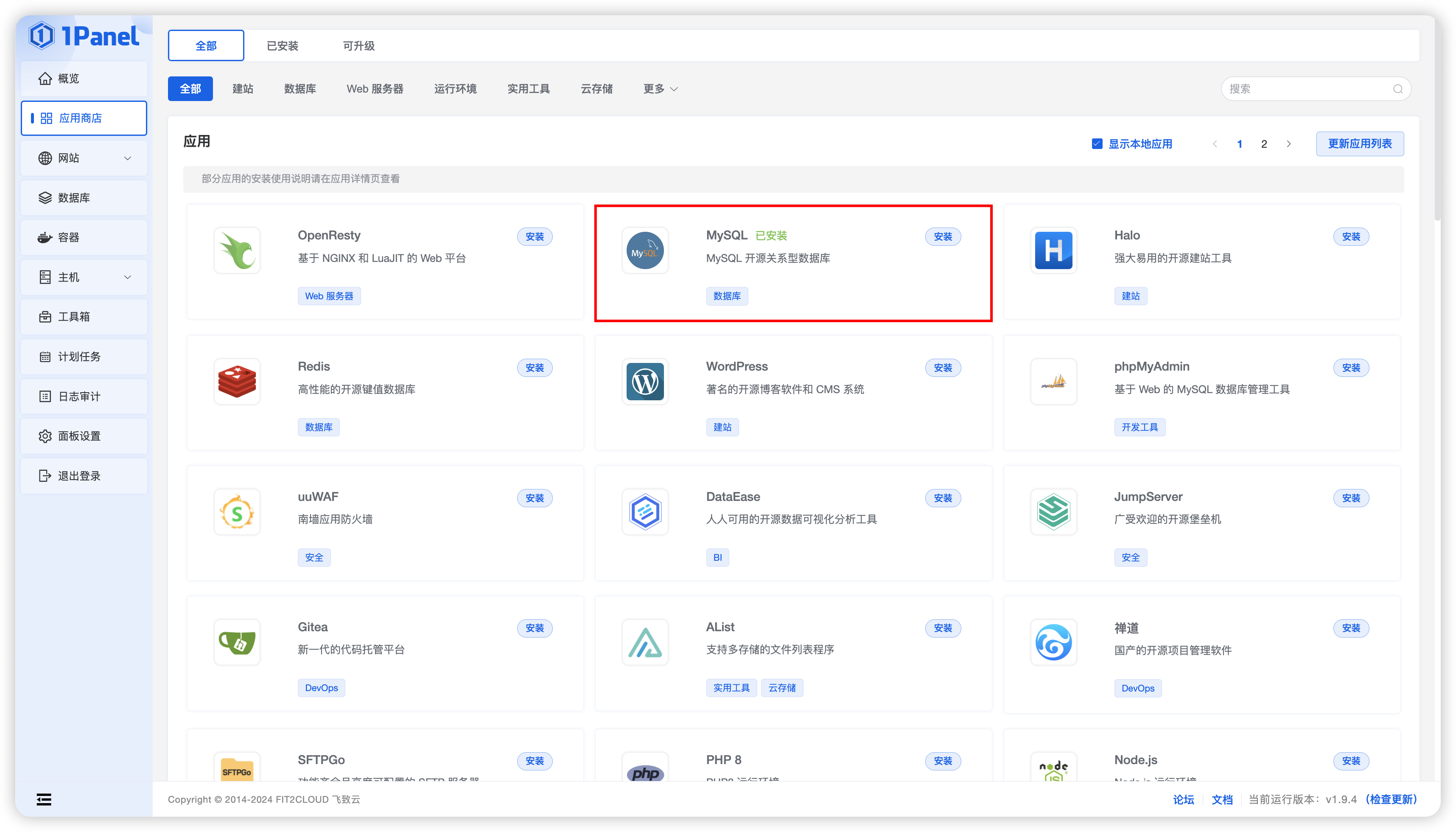Open the MySQL app icon
The width and height of the screenshot is (1456, 832).
click(x=645, y=250)
